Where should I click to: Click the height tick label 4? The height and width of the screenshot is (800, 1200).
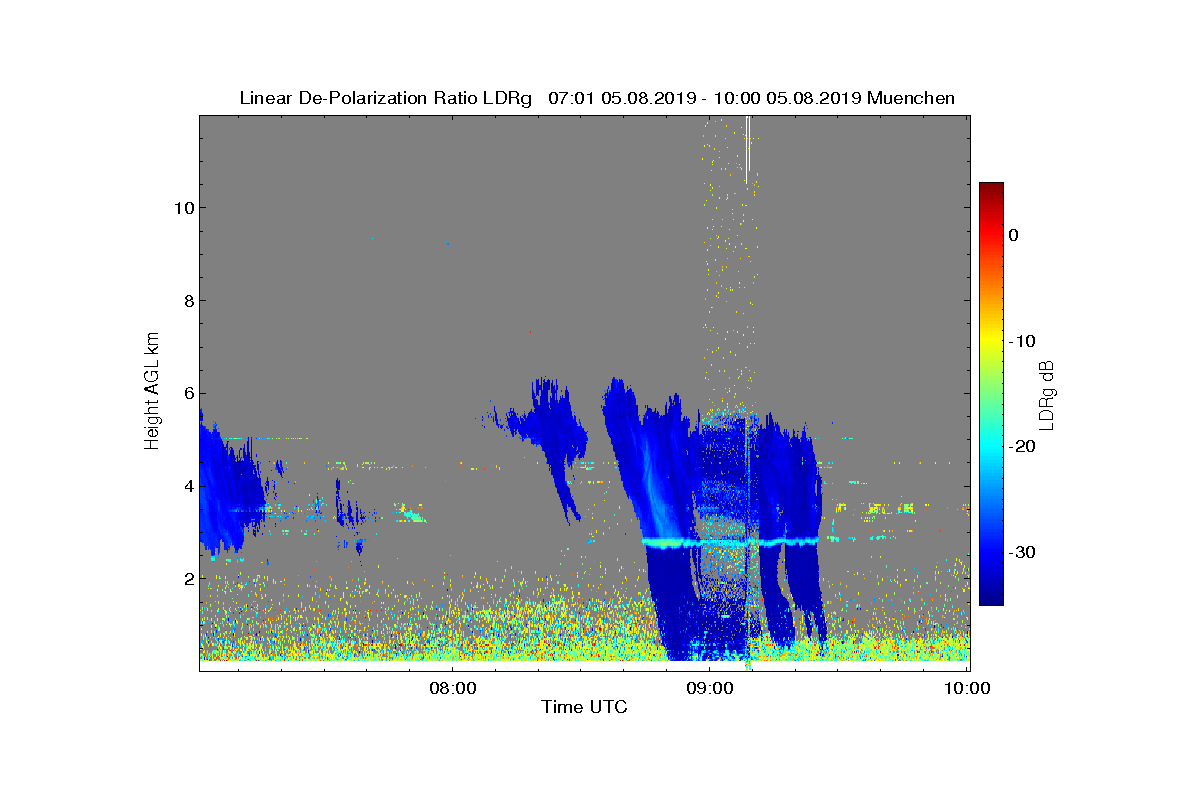[x=187, y=486]
